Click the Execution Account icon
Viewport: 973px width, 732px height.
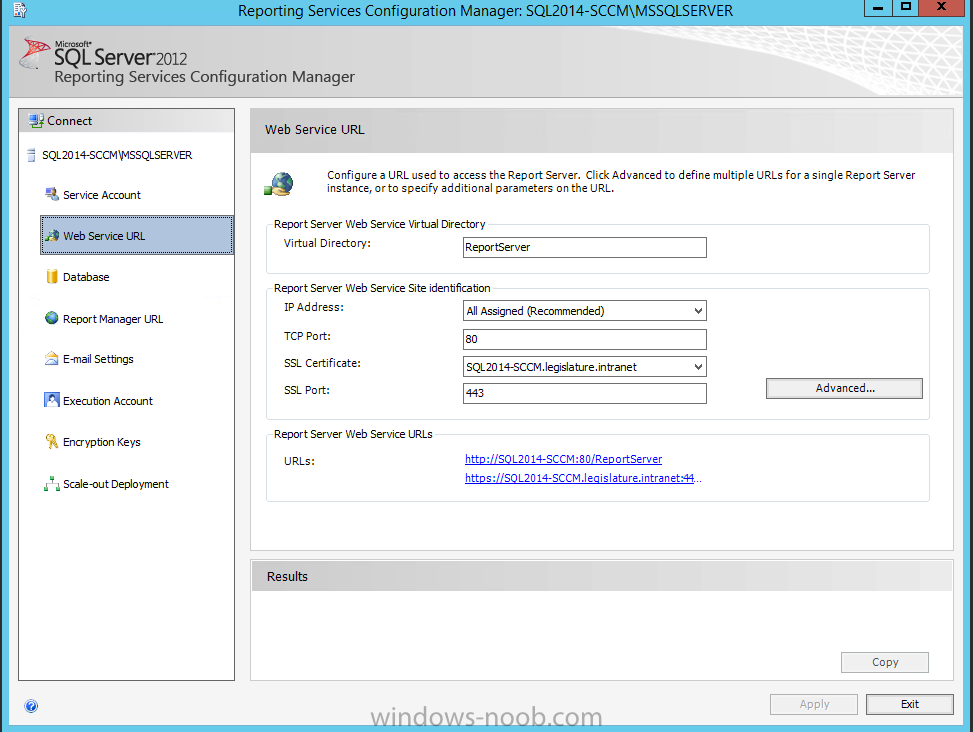(52, 400)
